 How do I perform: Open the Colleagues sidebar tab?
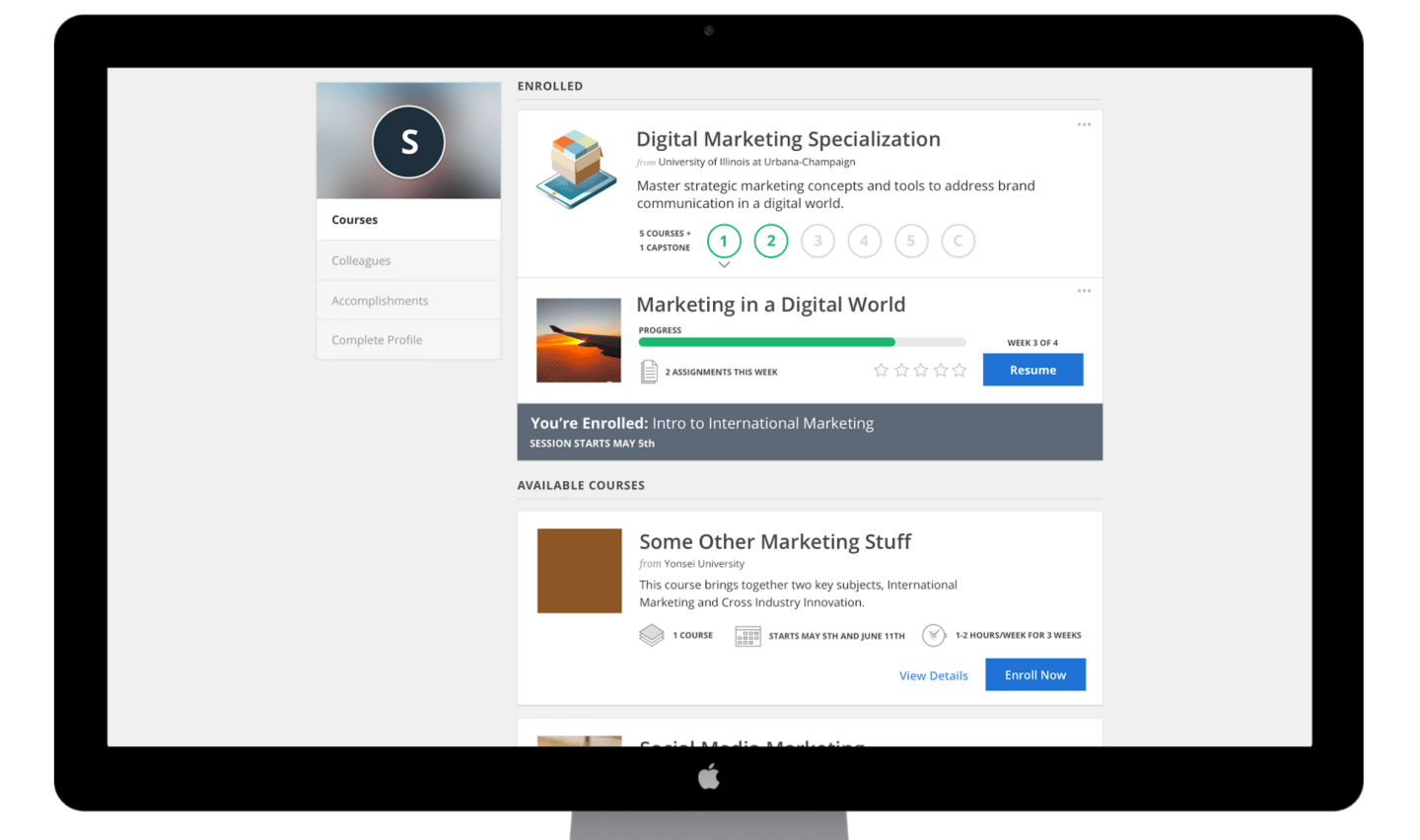tap(361, 260)
